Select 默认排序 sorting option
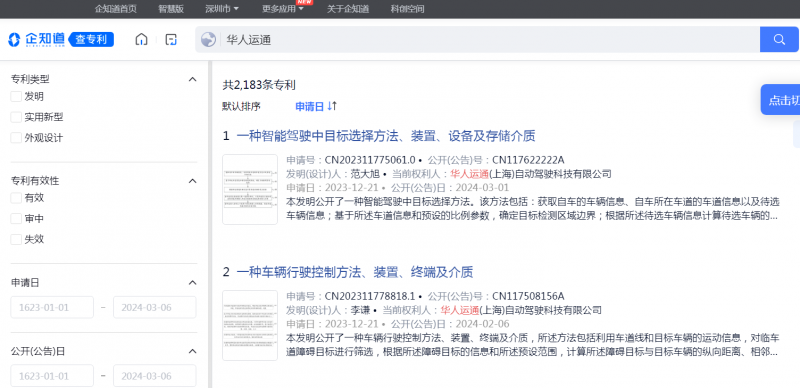The width and height of the screenshot is (800, 388). [x=241, y=106]
